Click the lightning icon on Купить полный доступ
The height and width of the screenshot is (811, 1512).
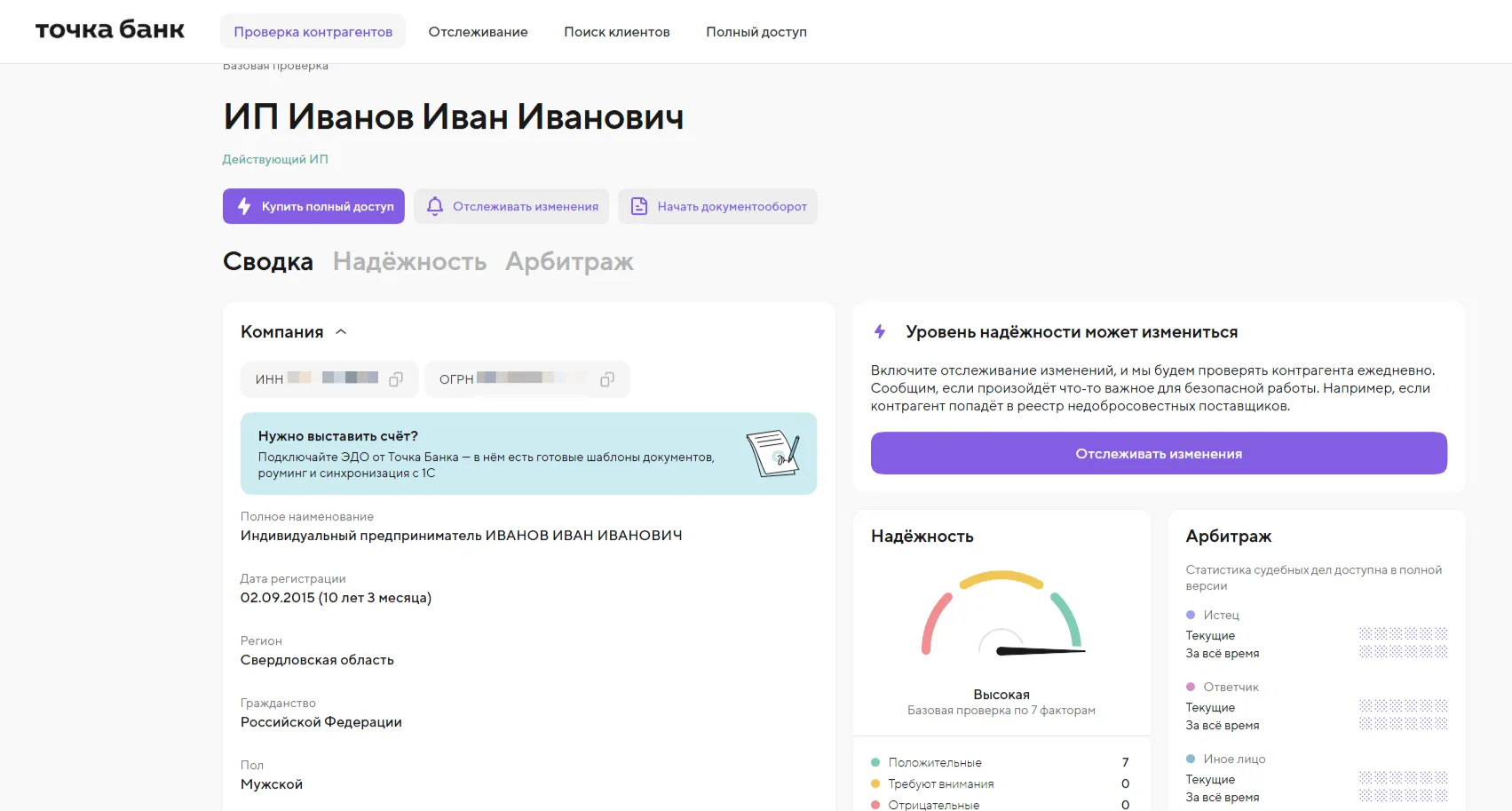(x=244, y=206)
